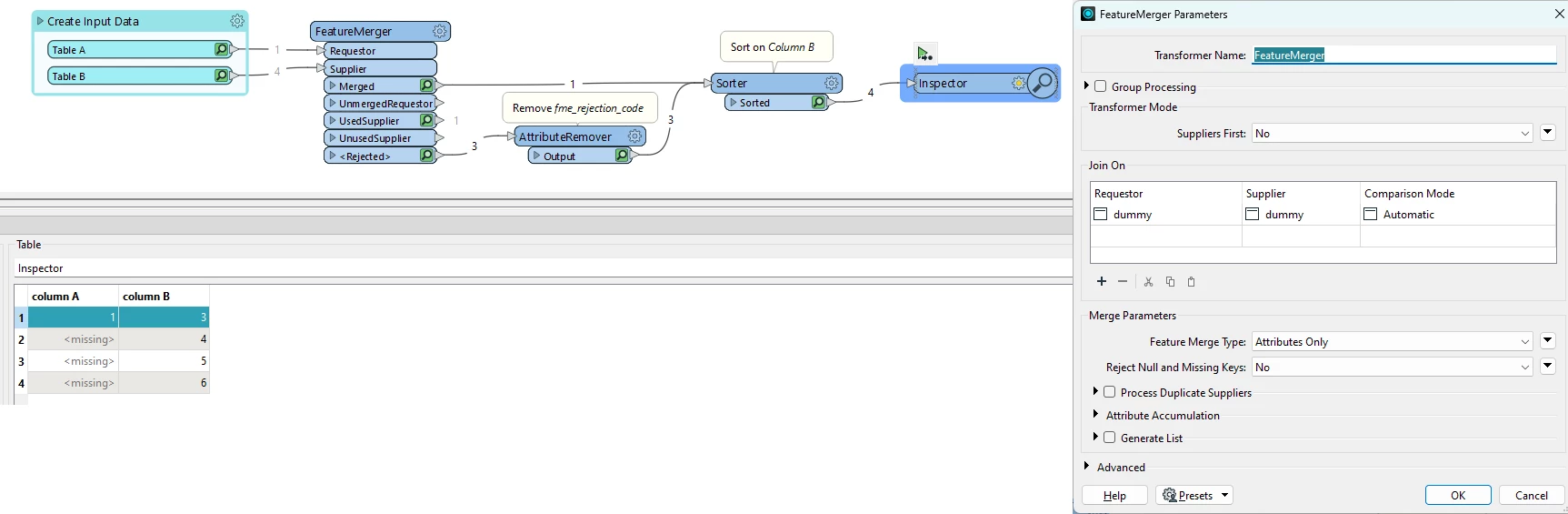Click the large Inspector magnifier icon

coord(1043,83)
